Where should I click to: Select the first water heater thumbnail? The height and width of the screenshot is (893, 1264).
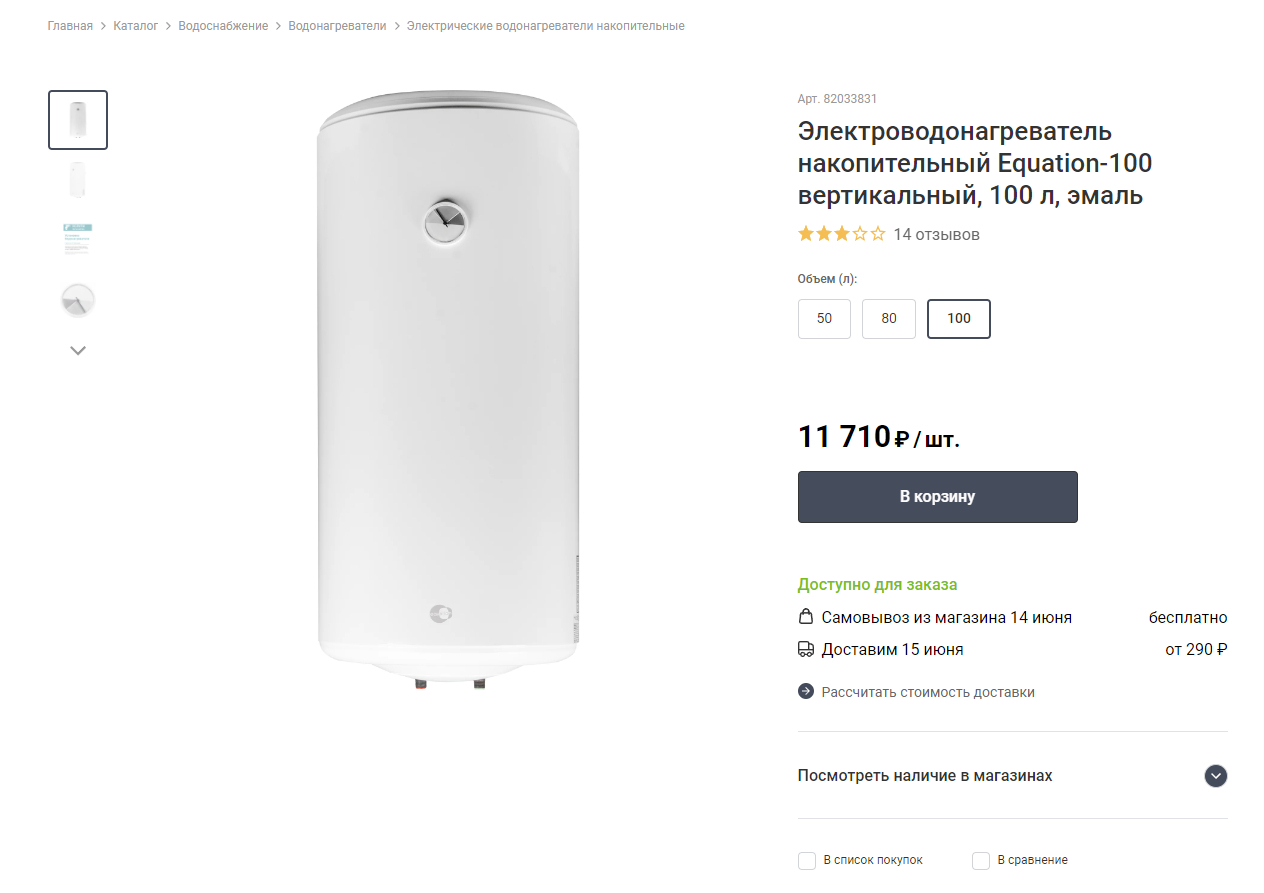(x=78, y=120)
